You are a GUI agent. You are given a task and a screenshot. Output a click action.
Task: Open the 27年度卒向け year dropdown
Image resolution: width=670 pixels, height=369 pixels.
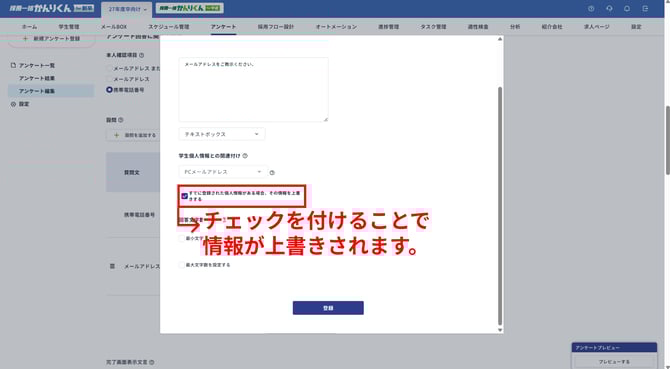pyautogui.click(x=127, y=9)
